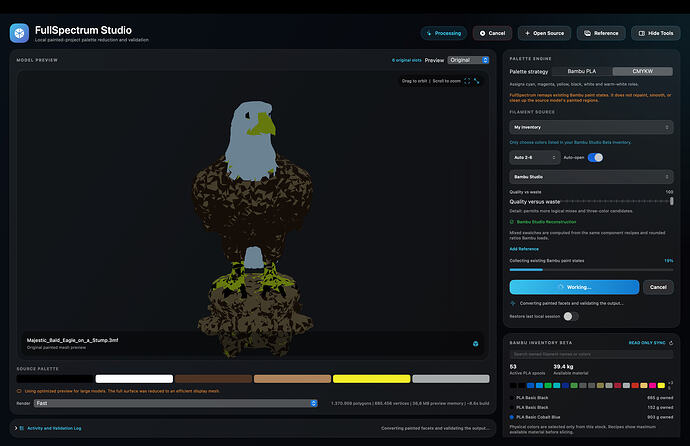Click the FullSpectrum Studio cube logo
690x446 pixels.
19,33
